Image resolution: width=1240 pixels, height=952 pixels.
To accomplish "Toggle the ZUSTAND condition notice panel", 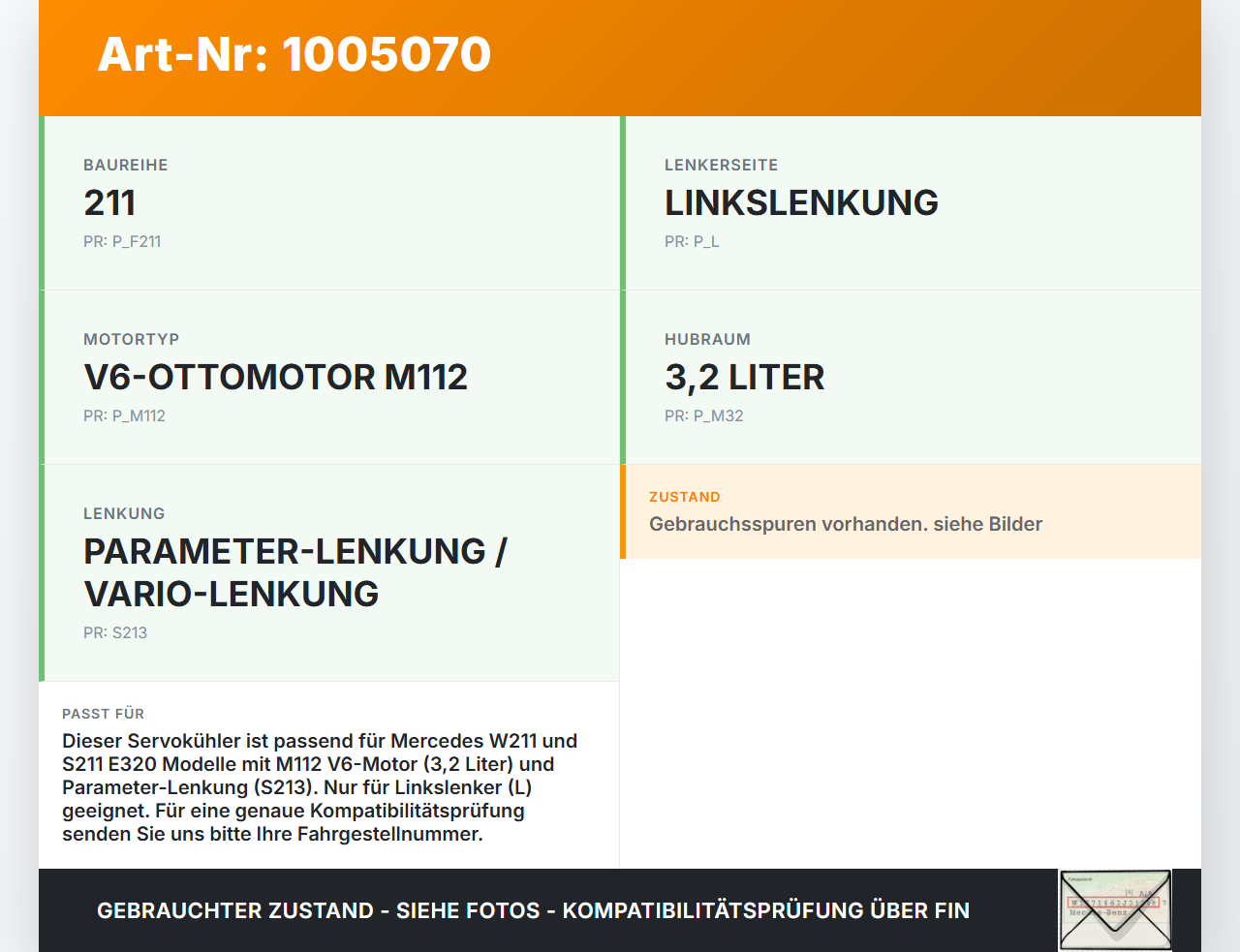I will coord(911,511).
